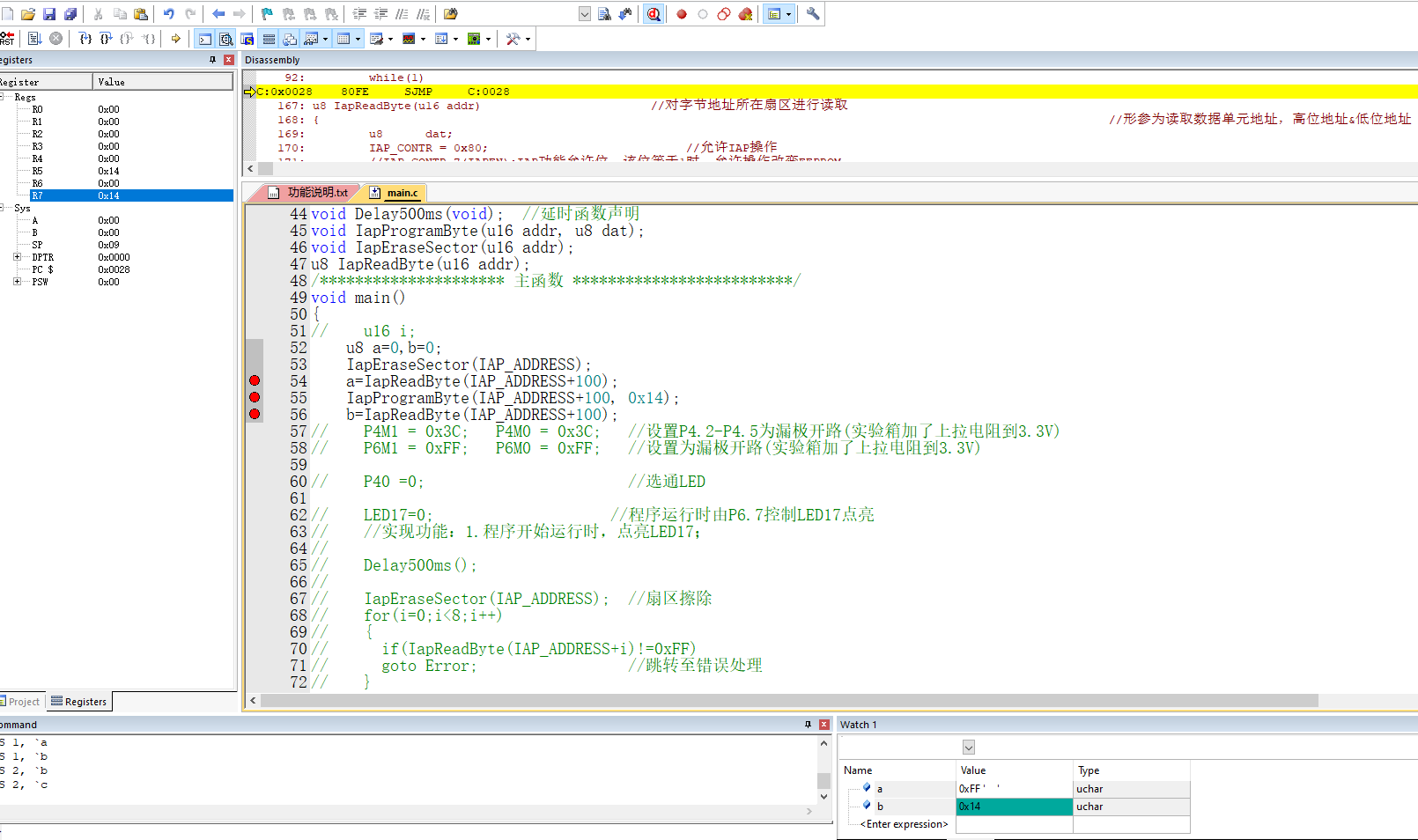1418x840 pixels.
Task: Indent selected lines icon
Action: 359,14
